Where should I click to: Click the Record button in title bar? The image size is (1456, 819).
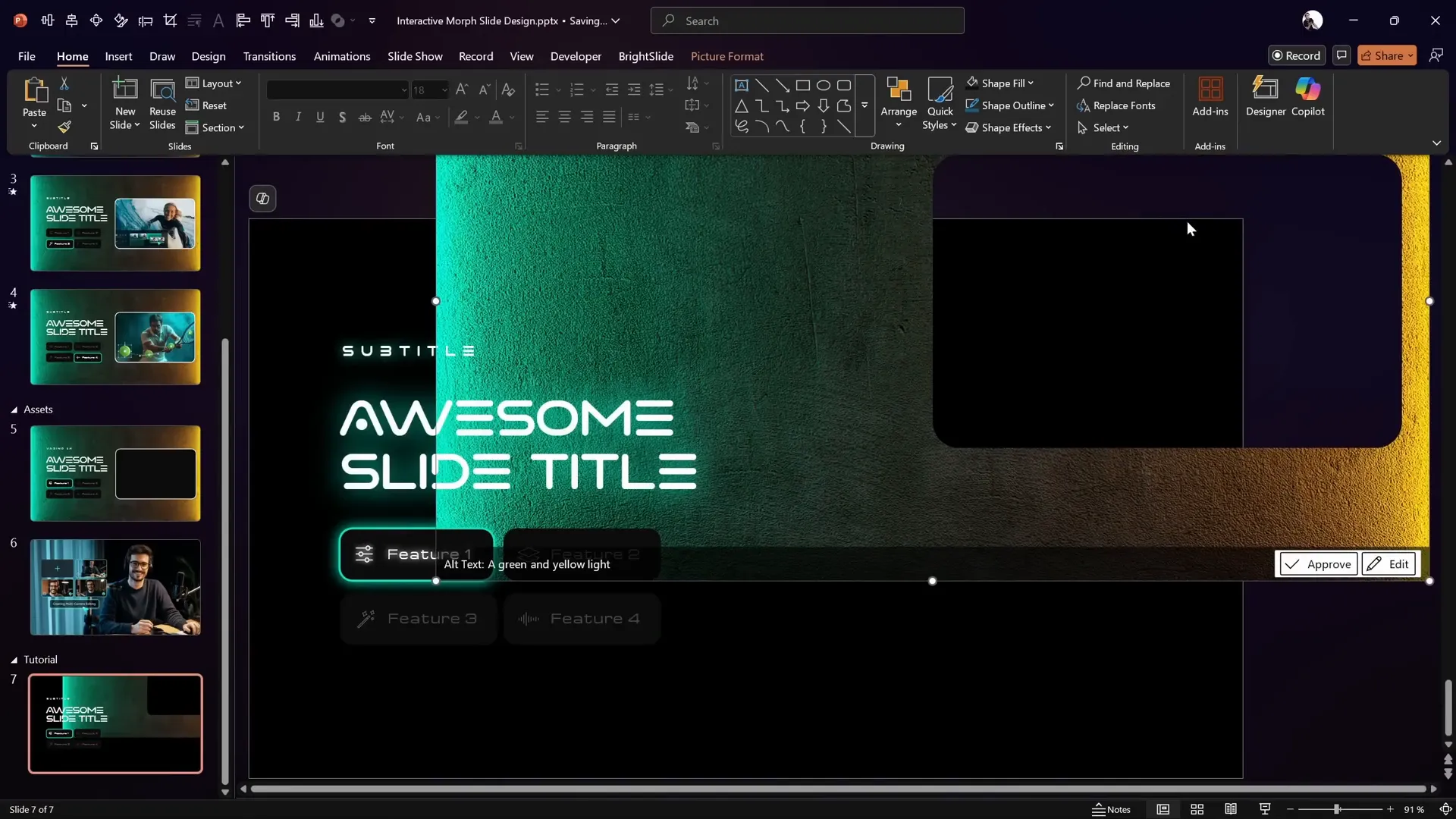pyautogui.click(x=1296, y=55)
